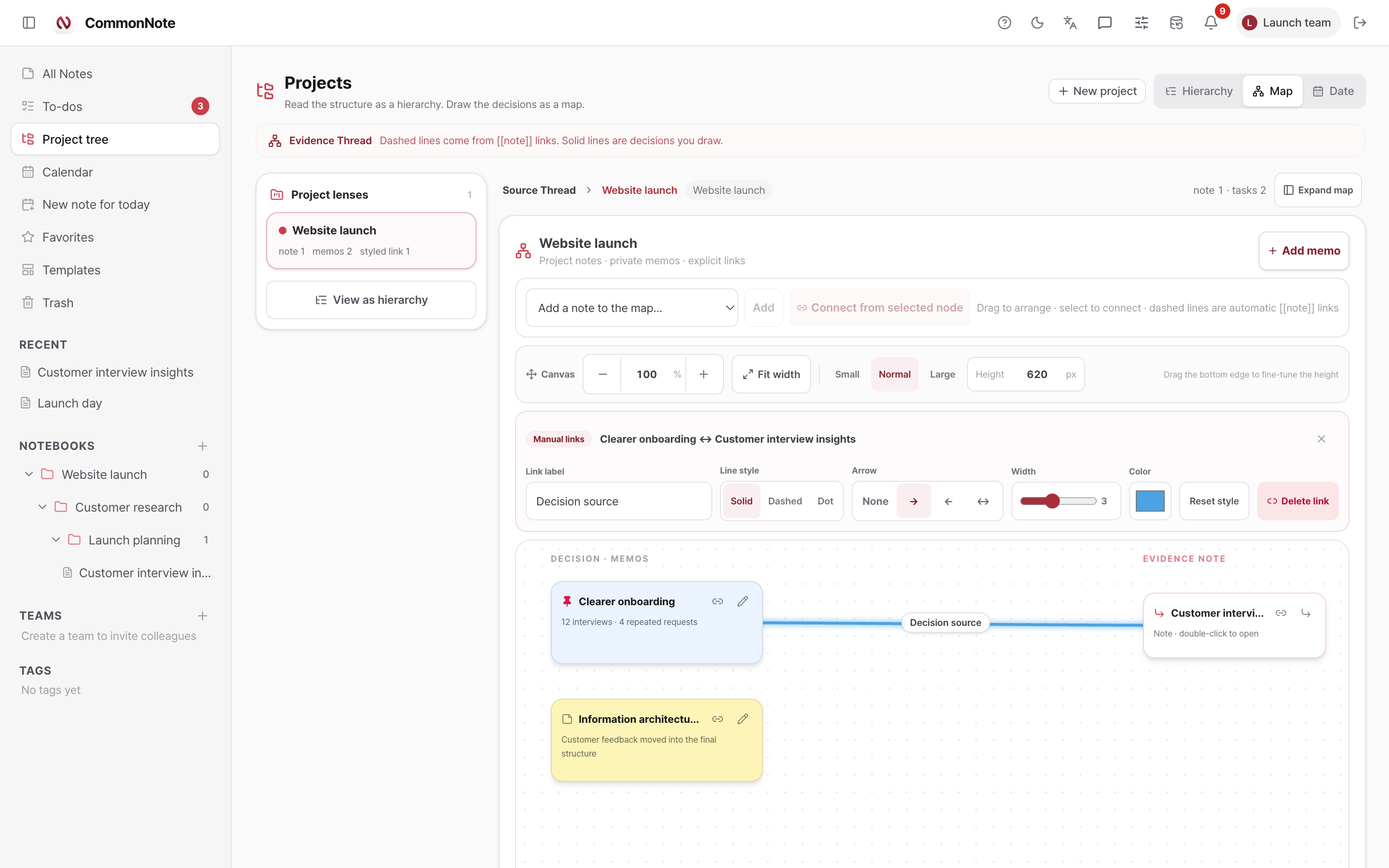
Task: Click link icon on Information architecture card
Action: [x=718, y=719]
